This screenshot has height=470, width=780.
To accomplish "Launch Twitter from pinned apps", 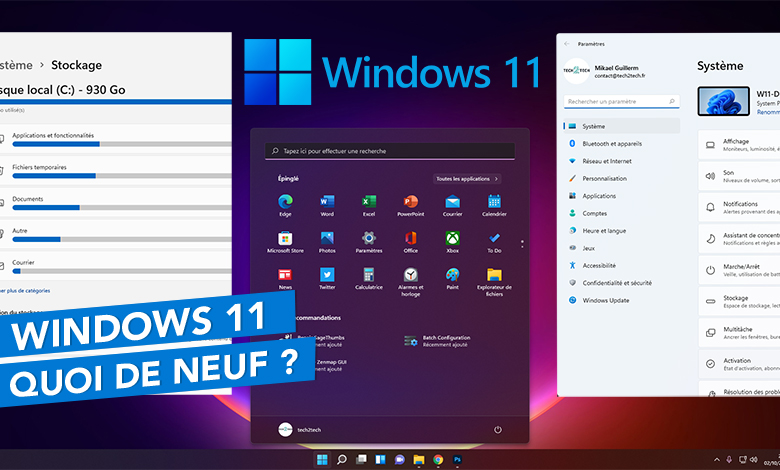I will point(327,279).
